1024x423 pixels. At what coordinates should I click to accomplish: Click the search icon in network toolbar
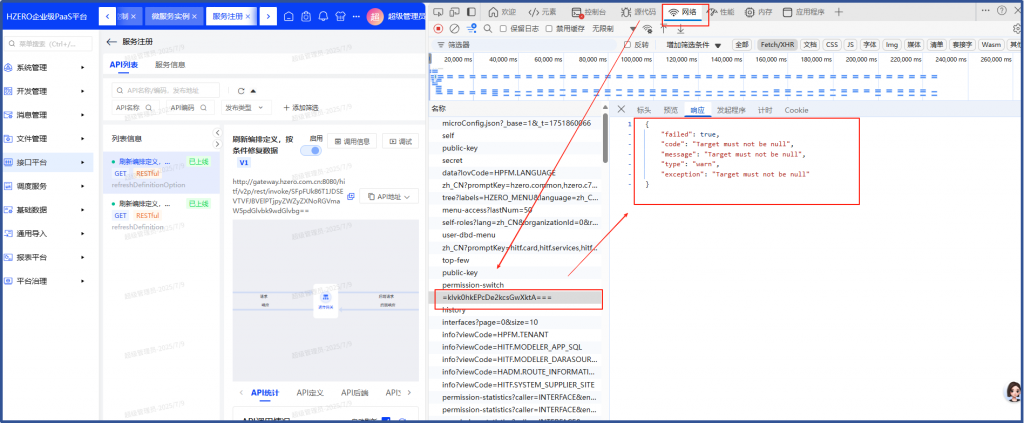tap(486, 28)
